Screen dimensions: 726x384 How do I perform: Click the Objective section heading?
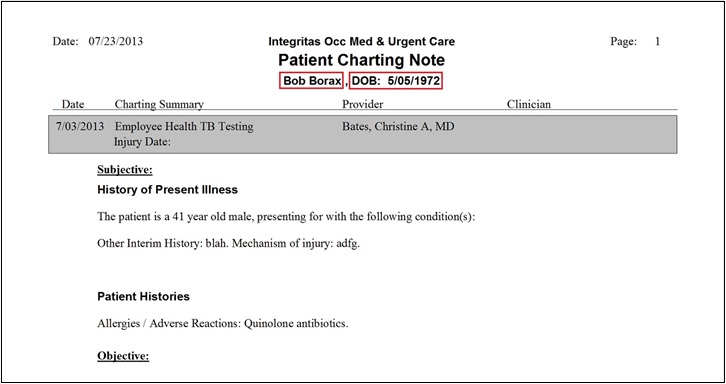coord(123,356)
